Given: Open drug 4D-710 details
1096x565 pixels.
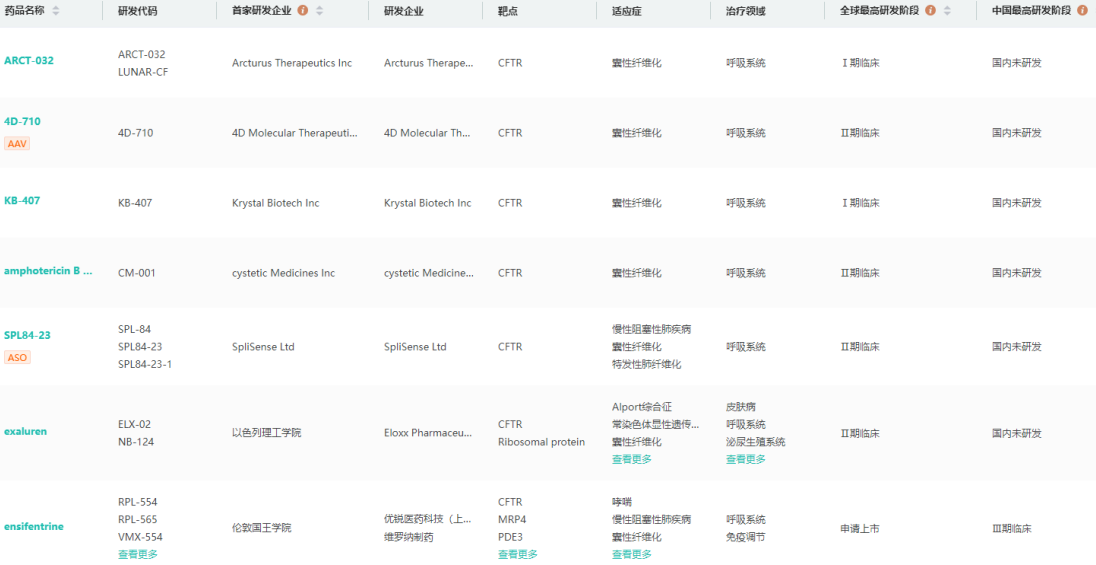Looking at the screenshot, I should click(x=22, y=121).
